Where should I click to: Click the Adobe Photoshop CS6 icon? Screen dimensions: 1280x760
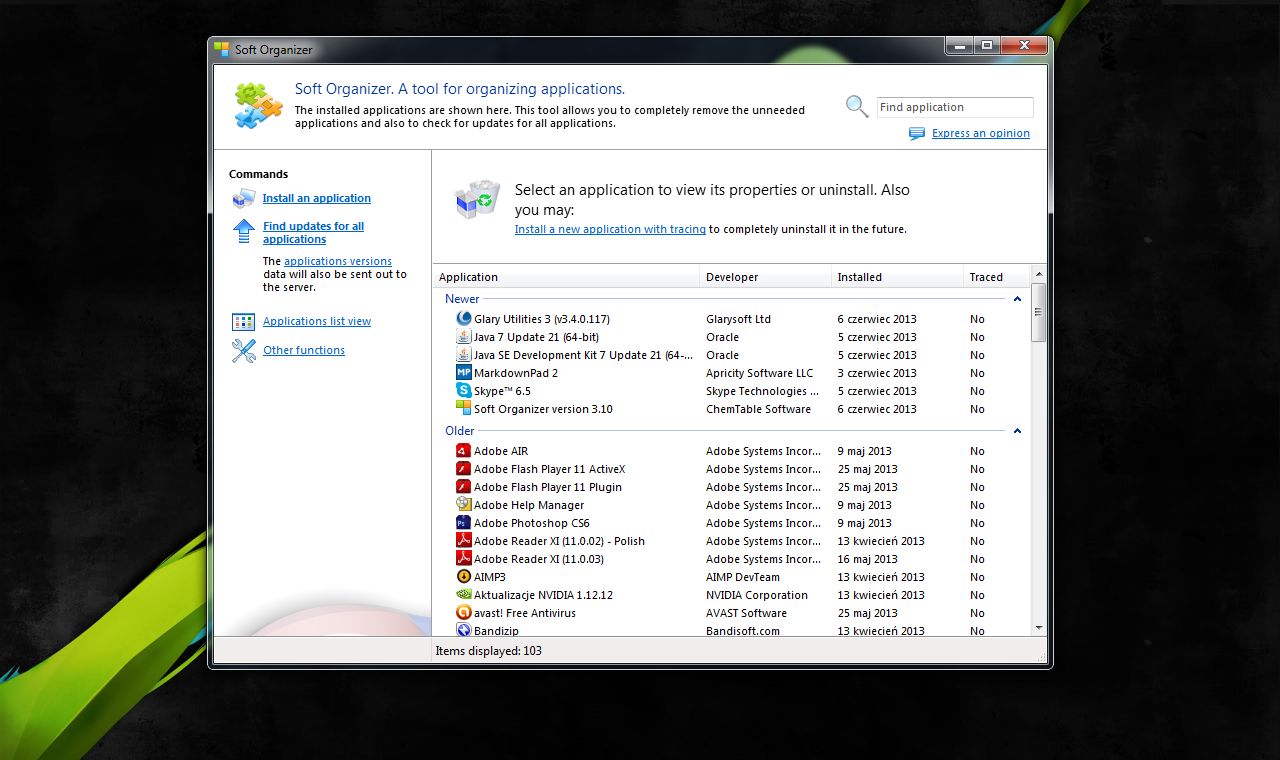[x=464, y=523]
